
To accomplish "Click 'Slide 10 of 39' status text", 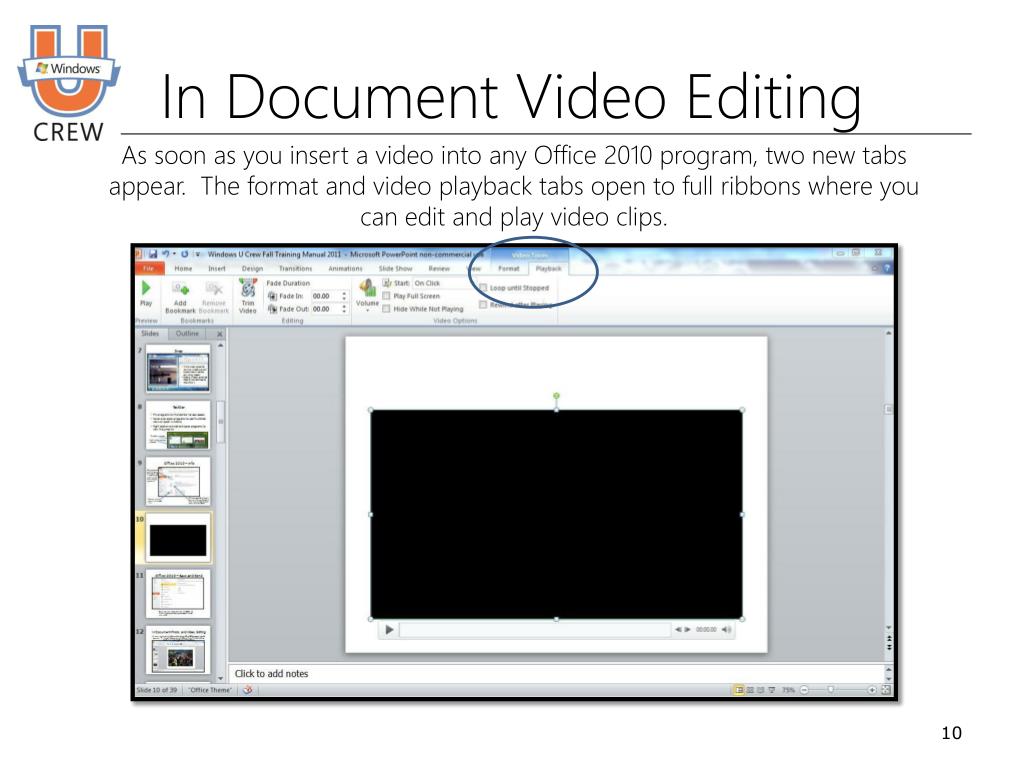I will click(x=157, y=690).
